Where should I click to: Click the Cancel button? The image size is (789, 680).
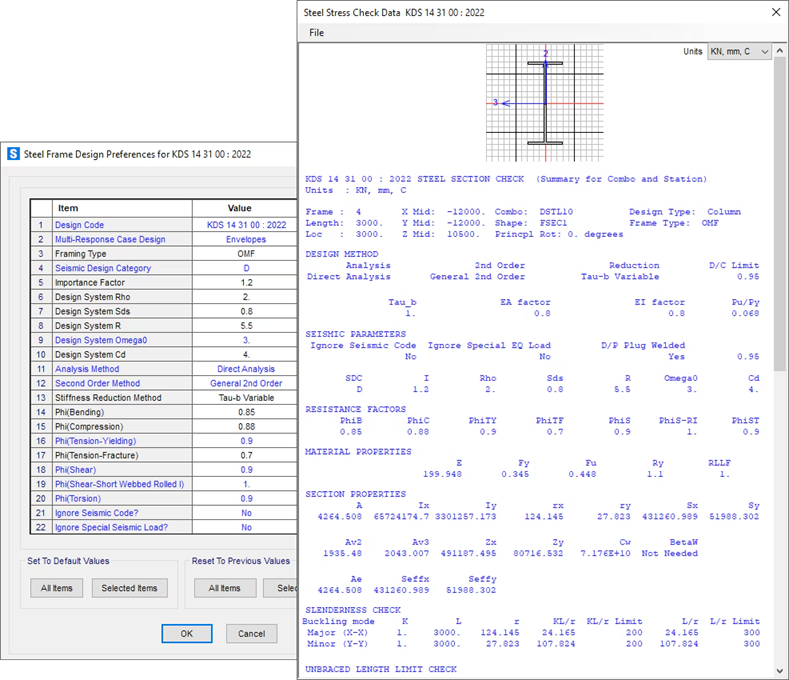click(251, 633)
